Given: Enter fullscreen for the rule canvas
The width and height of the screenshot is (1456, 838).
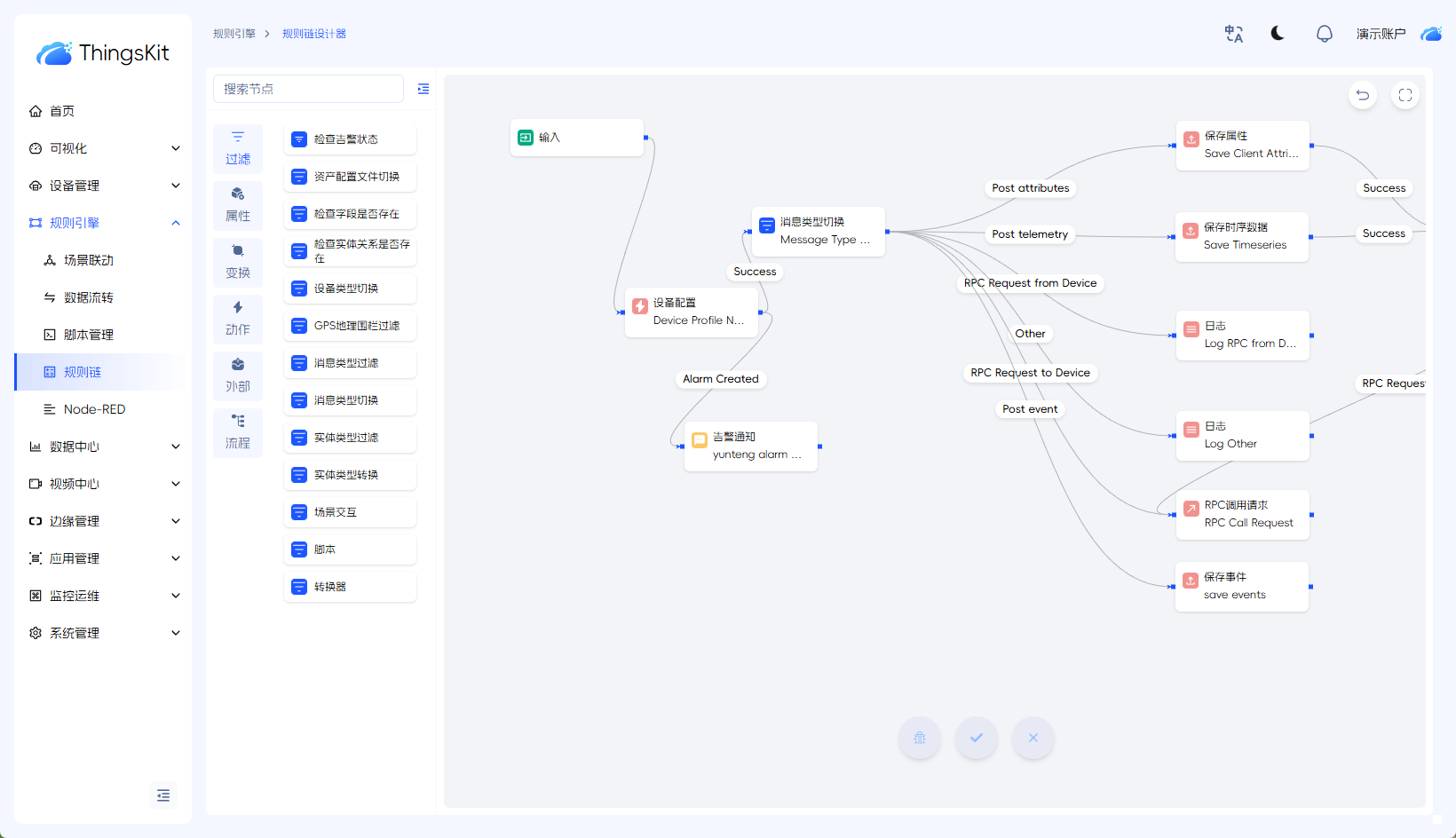Looking at the screenshot, I should (1405, 95).
